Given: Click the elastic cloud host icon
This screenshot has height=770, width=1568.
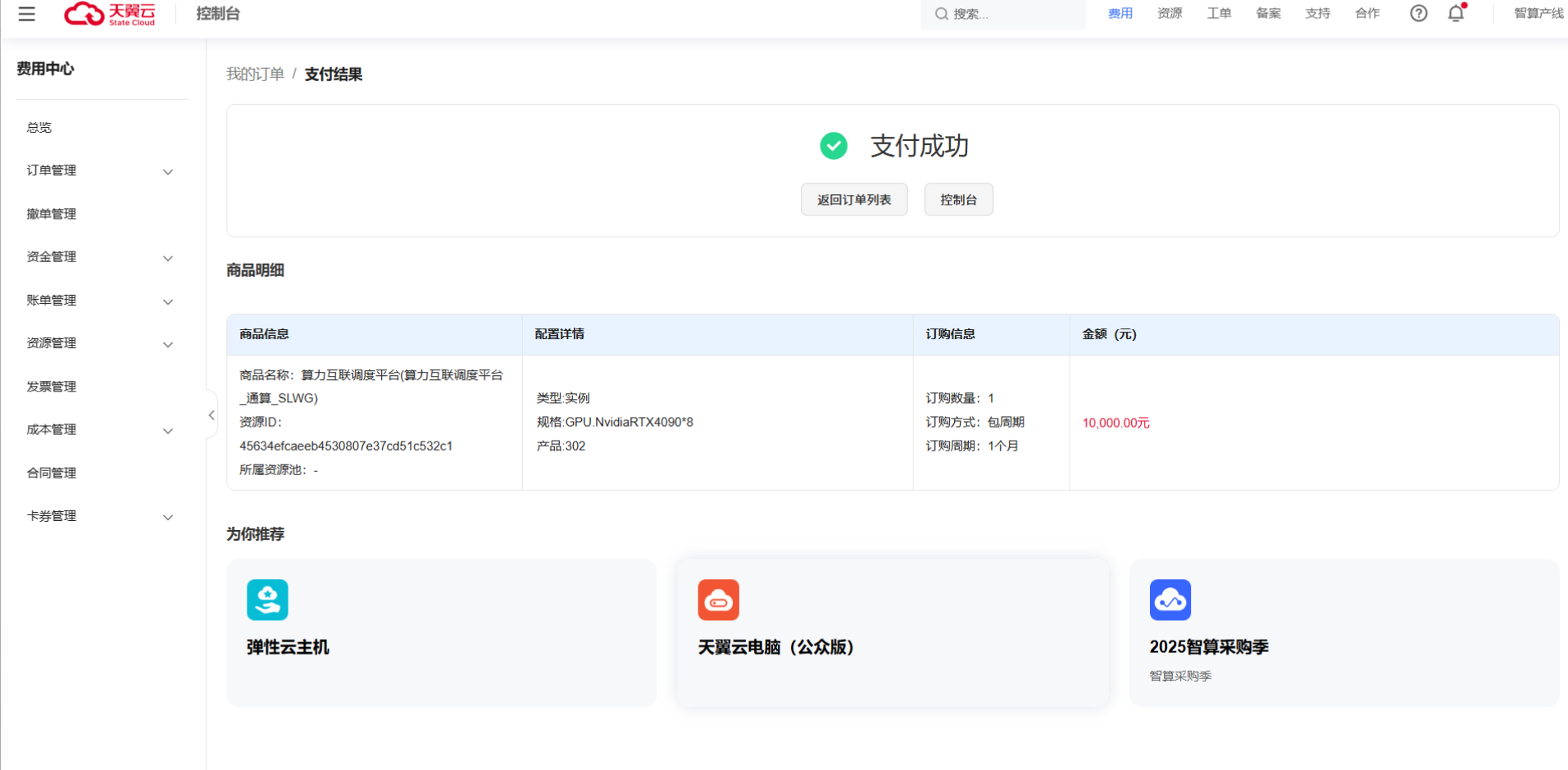Looking at the screenshot, I should [267, 600].
